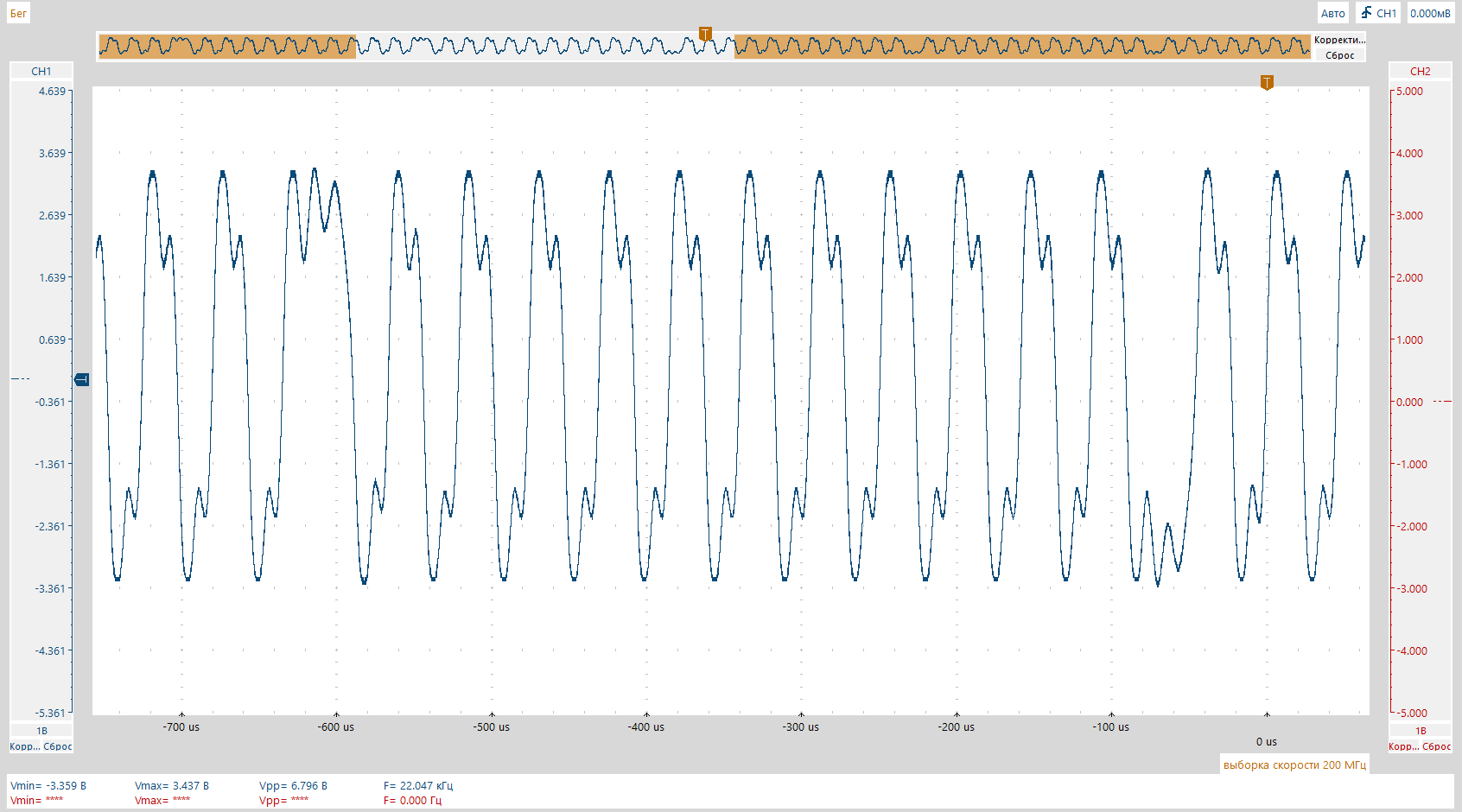Image resolution: width=1462 pixels, height=812 pixels.
Task: Toggle the CH2 channel header
Action: click(1420, 71)
